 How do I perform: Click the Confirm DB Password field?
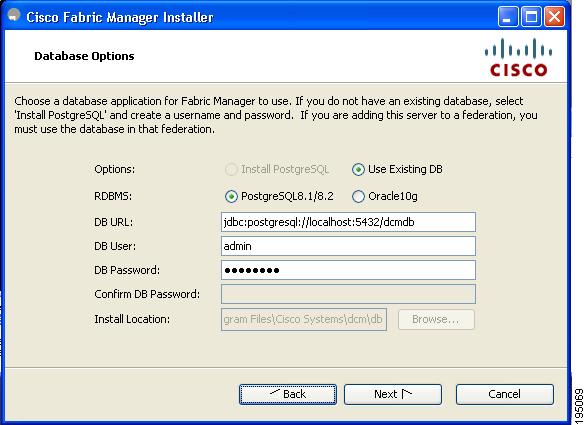348,294
